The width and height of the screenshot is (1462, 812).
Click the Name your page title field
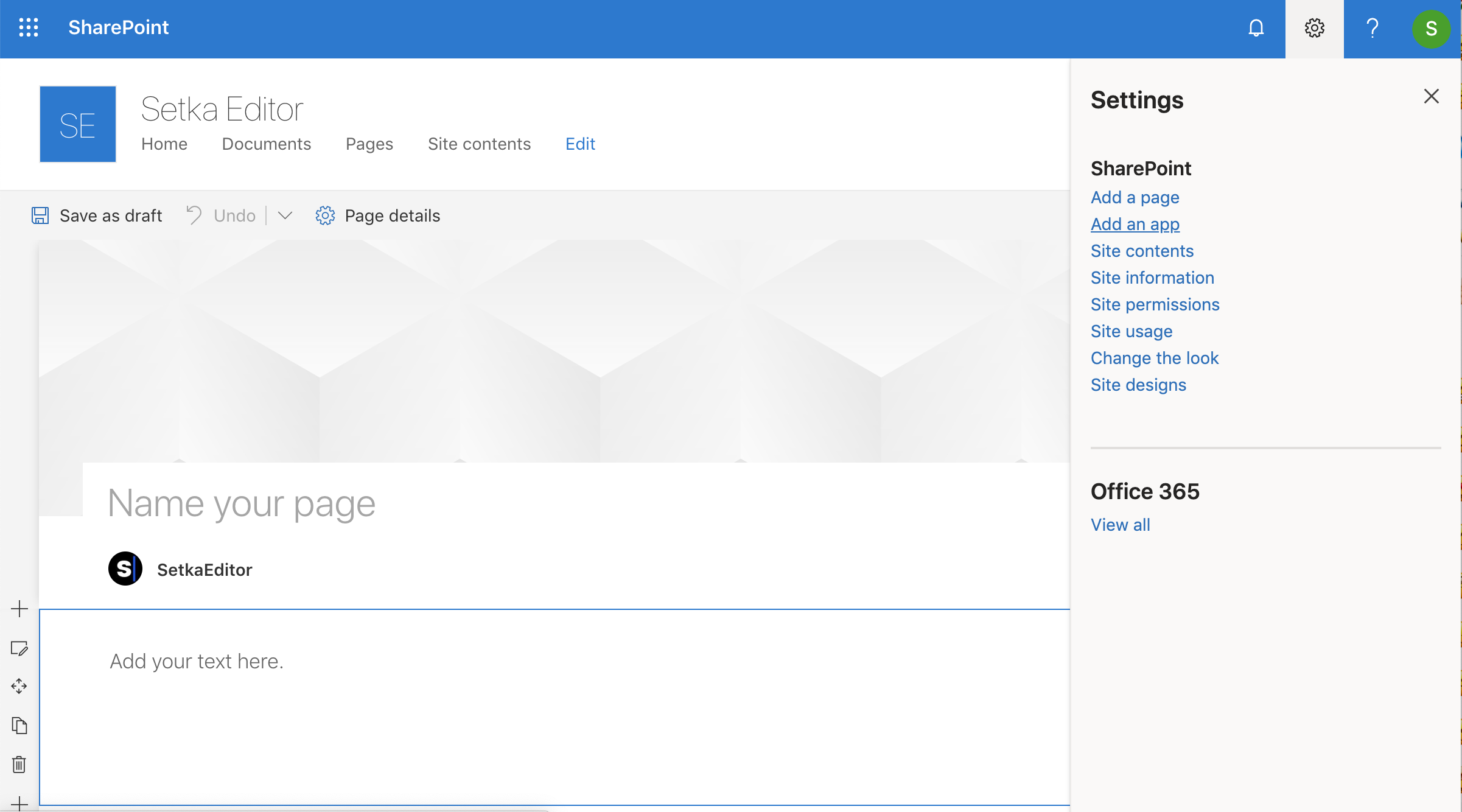point(241,504)
